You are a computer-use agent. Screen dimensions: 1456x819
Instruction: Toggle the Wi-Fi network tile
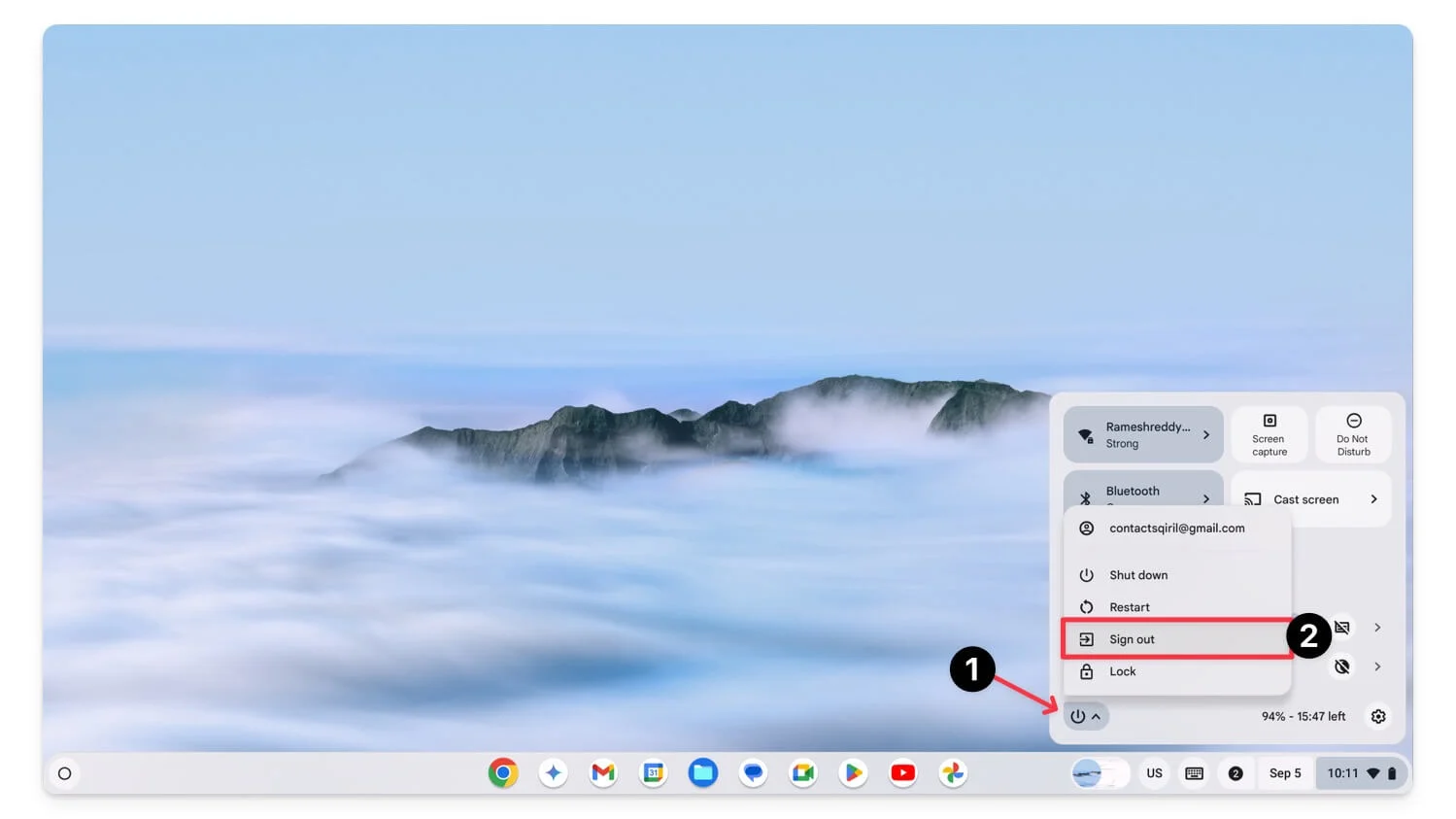pos(1127,434)
